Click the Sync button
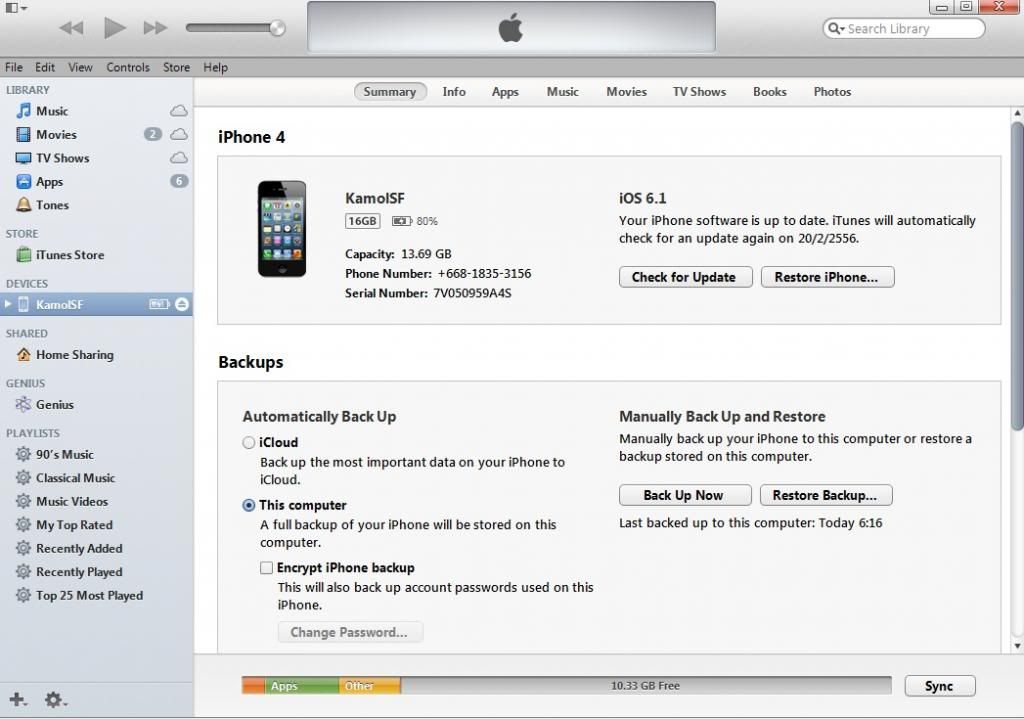Screen dimensions: 1024x719 [x=940, y=686]
